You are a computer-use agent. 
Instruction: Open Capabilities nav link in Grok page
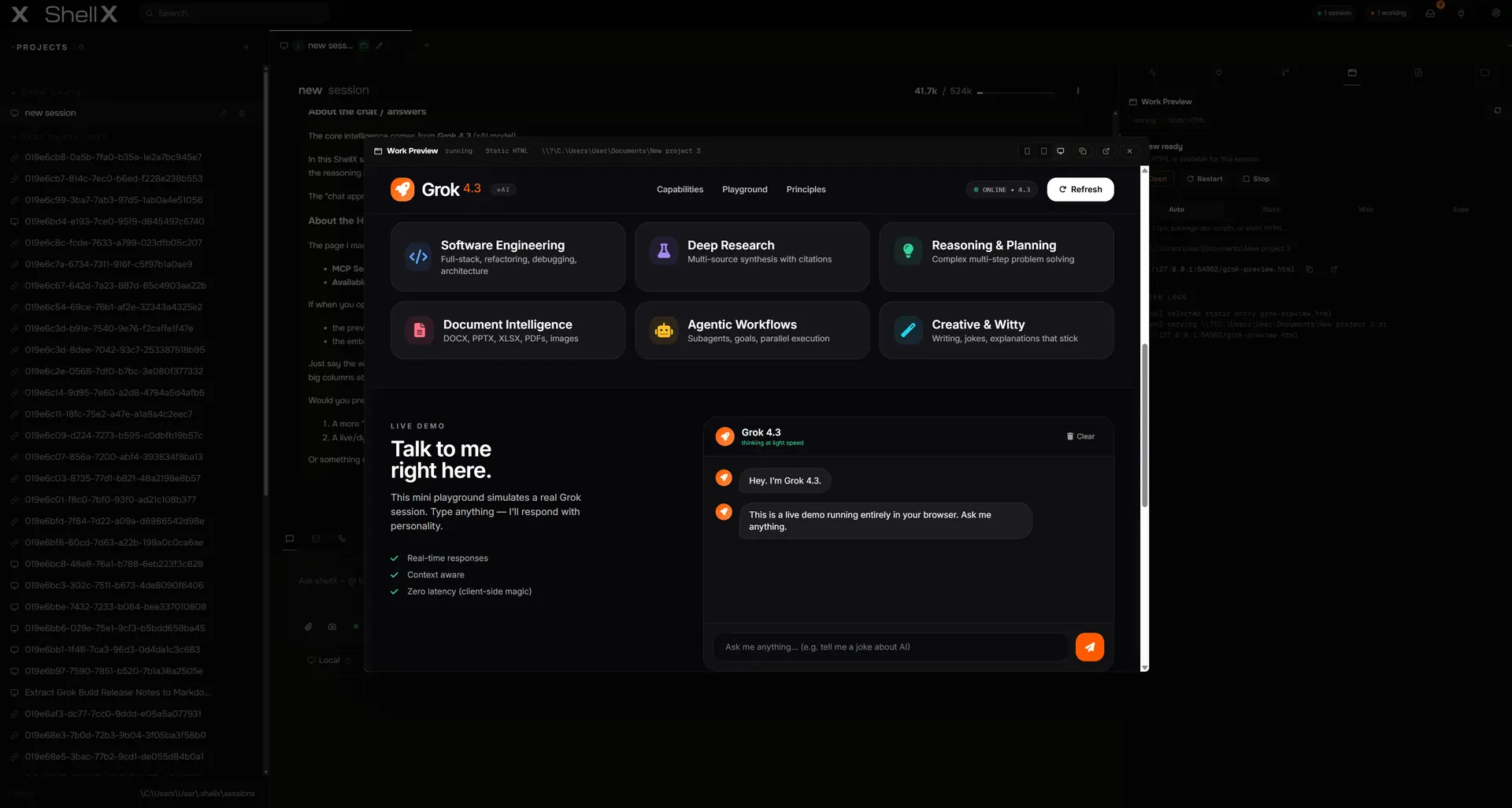coord(680,189)
